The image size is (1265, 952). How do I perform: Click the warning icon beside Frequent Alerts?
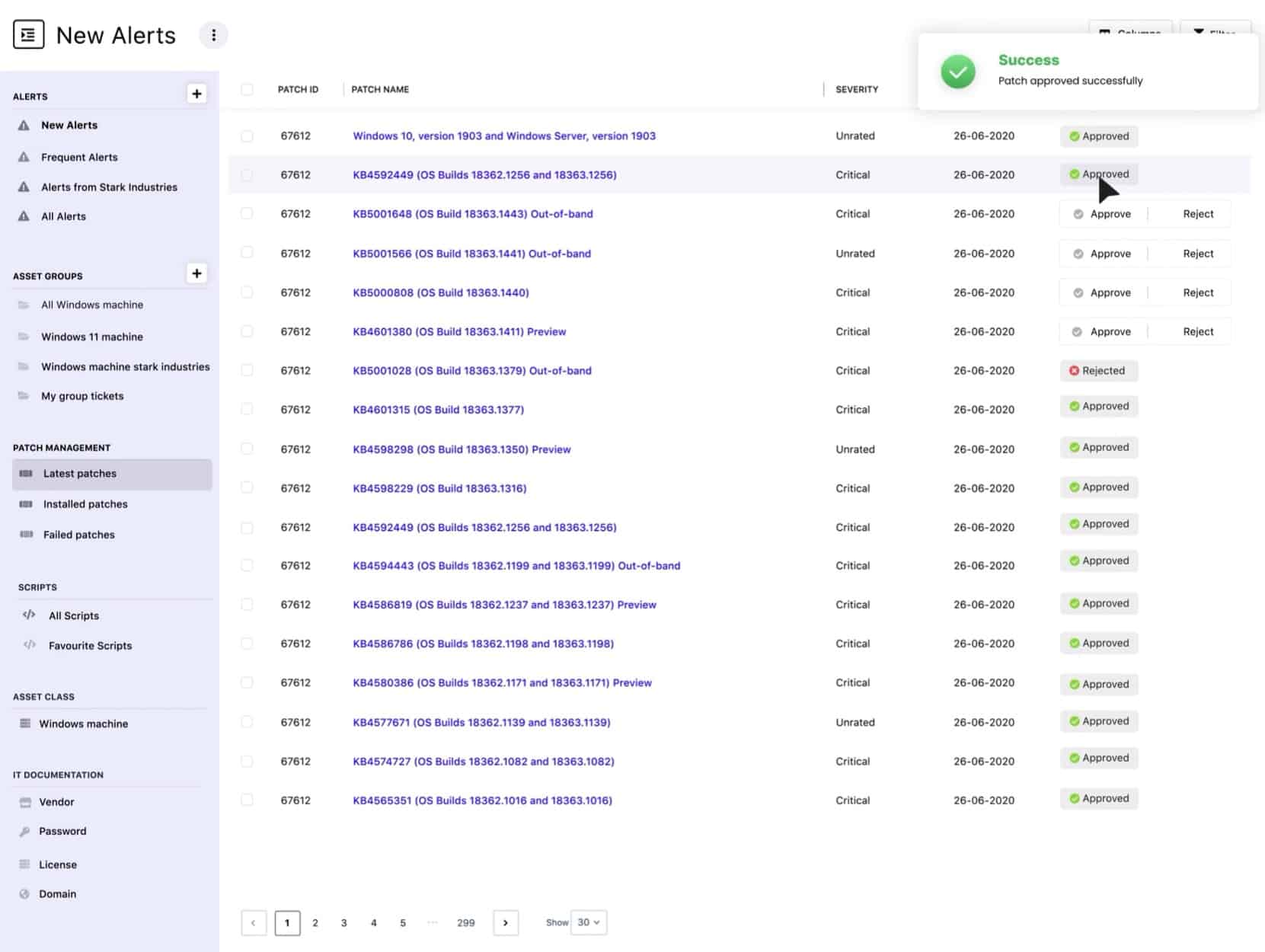click(x=24, y=157)
